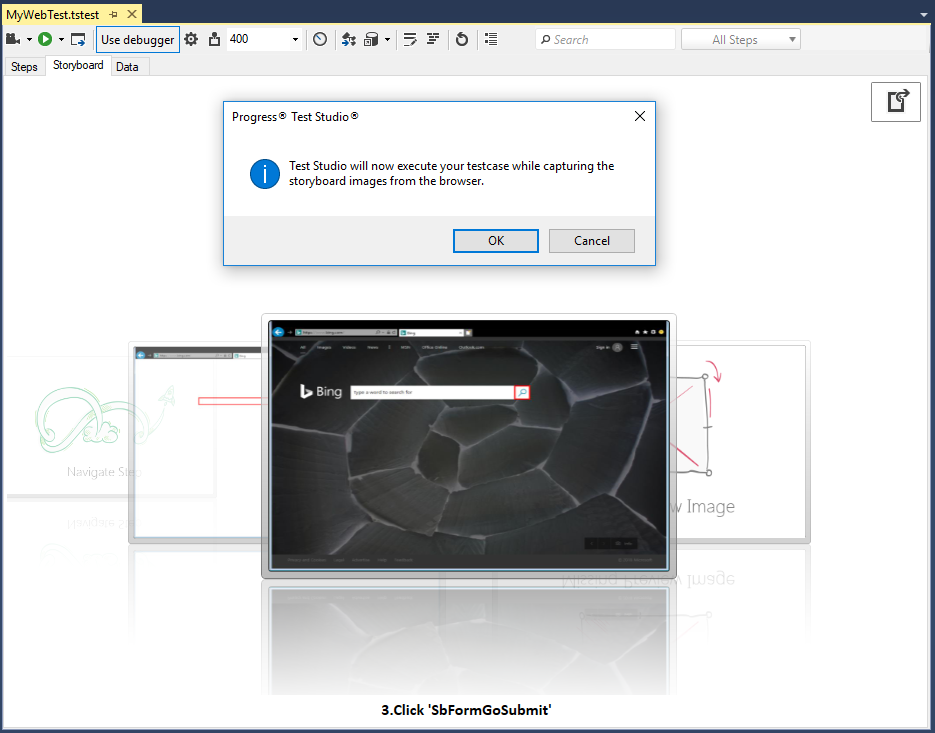Image resolution: width=935 pixels, height=733 pixels.
Task: Click the database cylinder icon
Action: pyautogui.click(x=371, y=39)
